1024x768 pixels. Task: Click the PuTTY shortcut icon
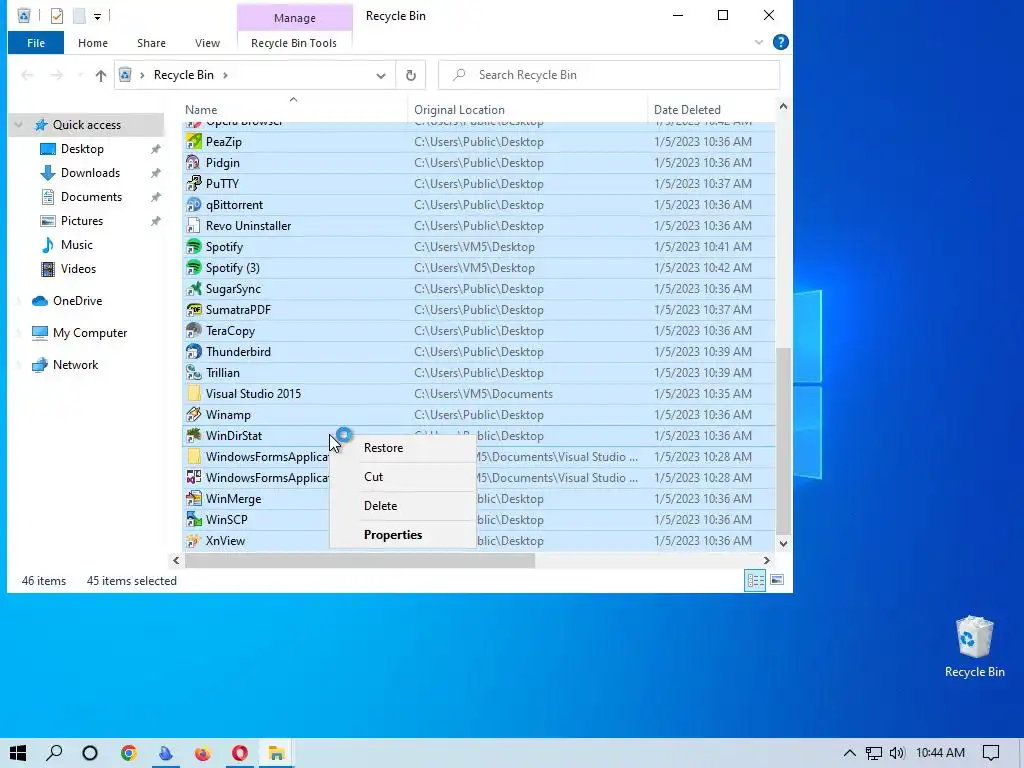point(193,184)
